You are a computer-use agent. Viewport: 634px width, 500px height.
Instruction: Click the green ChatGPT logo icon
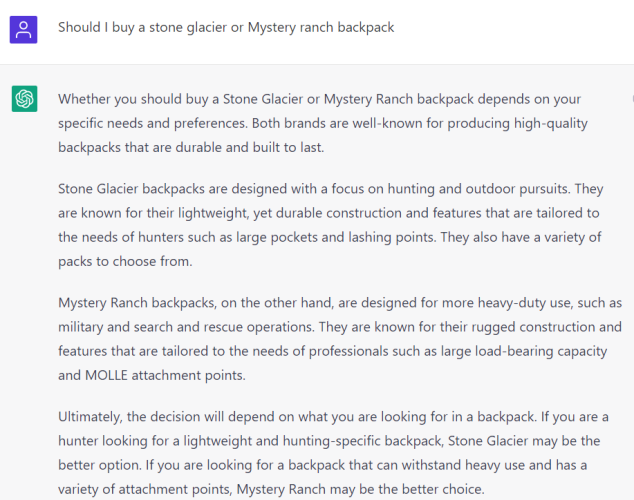(x=24, y=99)
